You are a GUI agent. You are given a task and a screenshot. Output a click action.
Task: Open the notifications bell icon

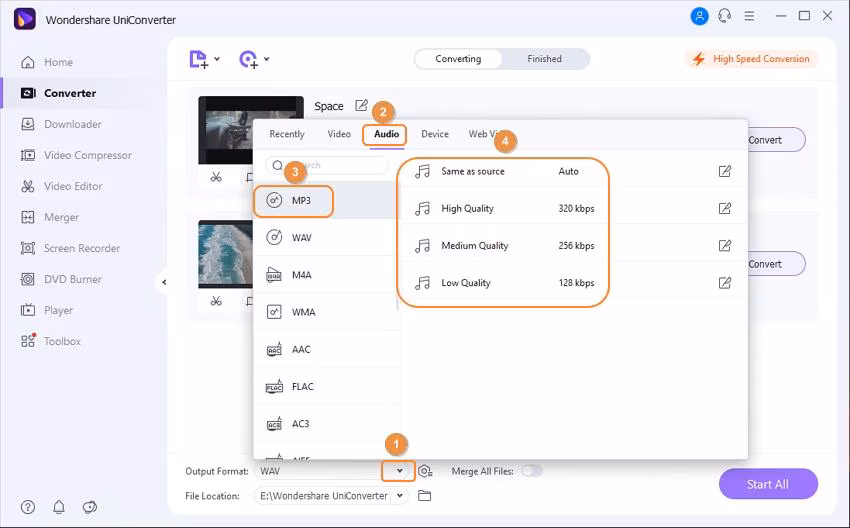59,507
